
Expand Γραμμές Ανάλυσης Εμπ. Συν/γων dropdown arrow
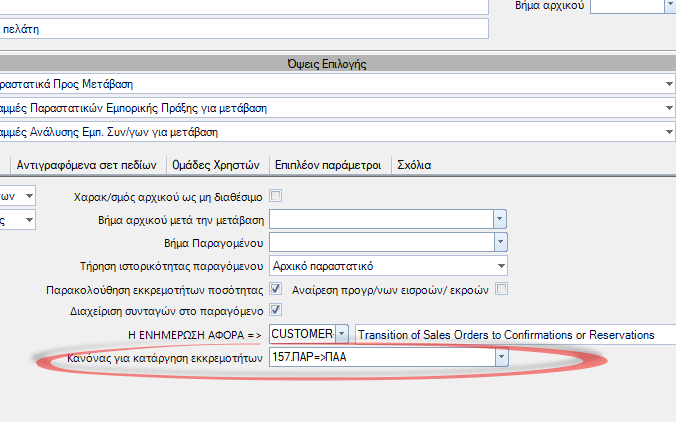pyautogui.click(x=669, y=132)
